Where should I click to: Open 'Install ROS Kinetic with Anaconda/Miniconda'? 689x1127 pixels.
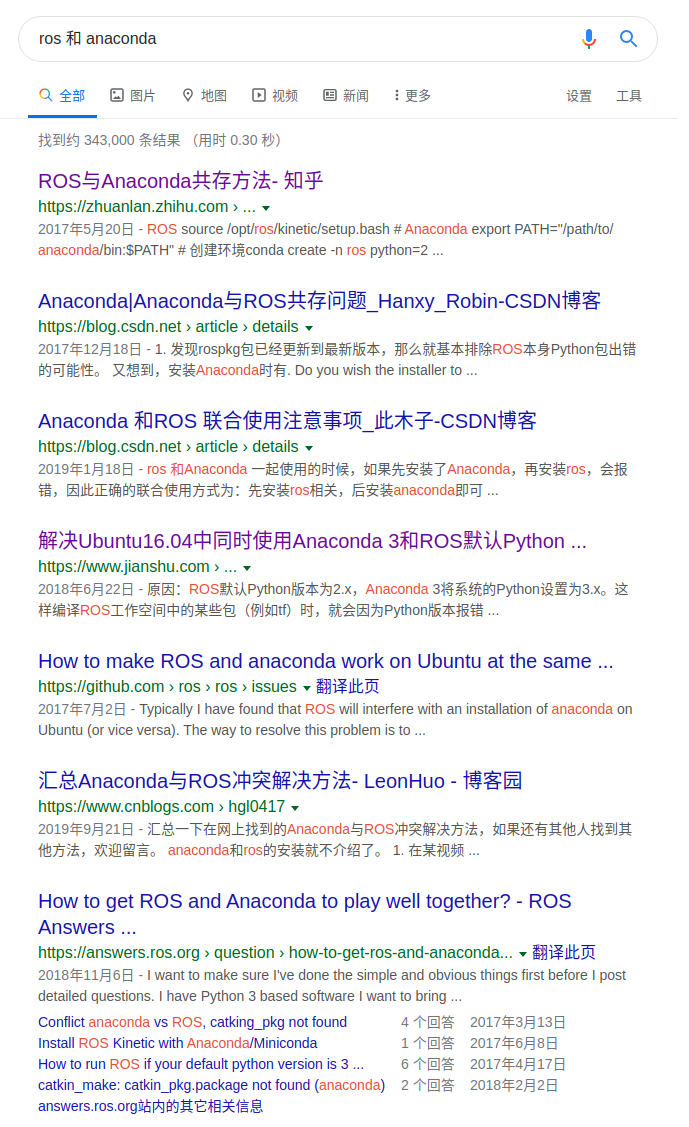click(x=177, y=1043)
